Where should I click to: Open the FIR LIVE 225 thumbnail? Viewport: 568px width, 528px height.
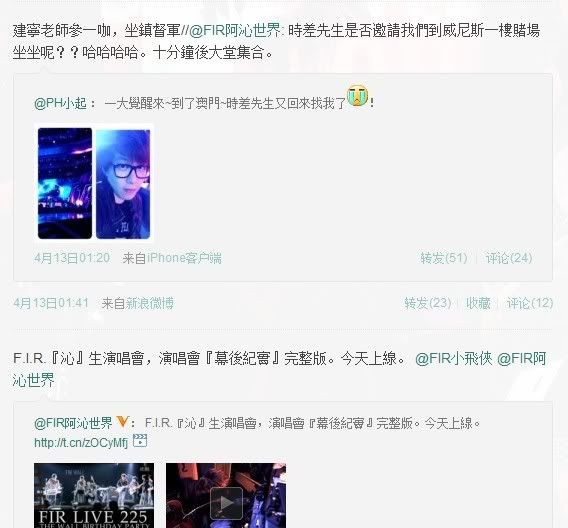click(94, 495)
